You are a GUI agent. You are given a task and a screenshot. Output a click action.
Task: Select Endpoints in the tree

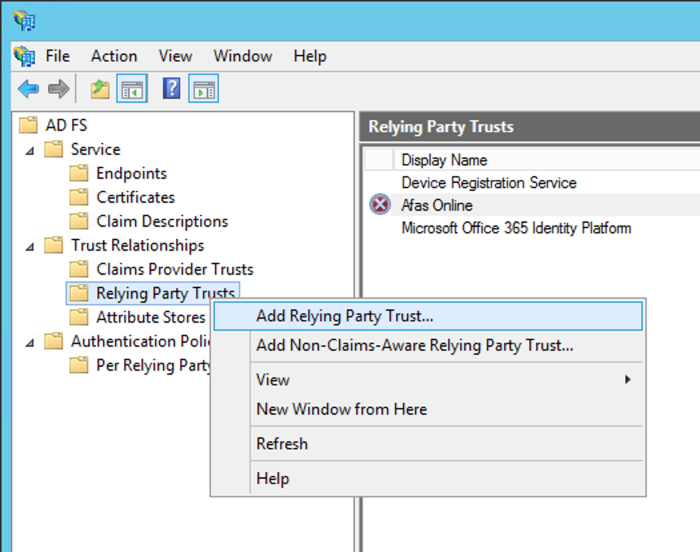[131, 173]
